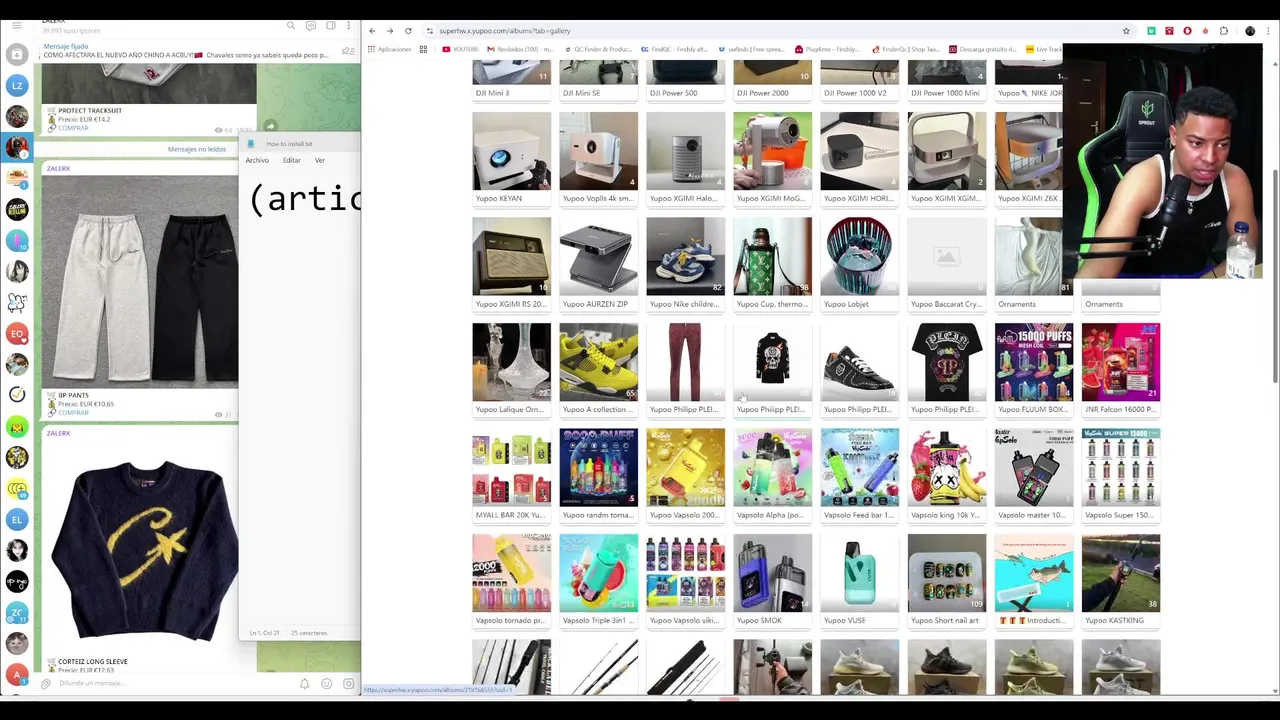Open the Aplicaciones bookmarks shortcut
The width and height of the screenshot is (1280, 720).
(390, 49)
